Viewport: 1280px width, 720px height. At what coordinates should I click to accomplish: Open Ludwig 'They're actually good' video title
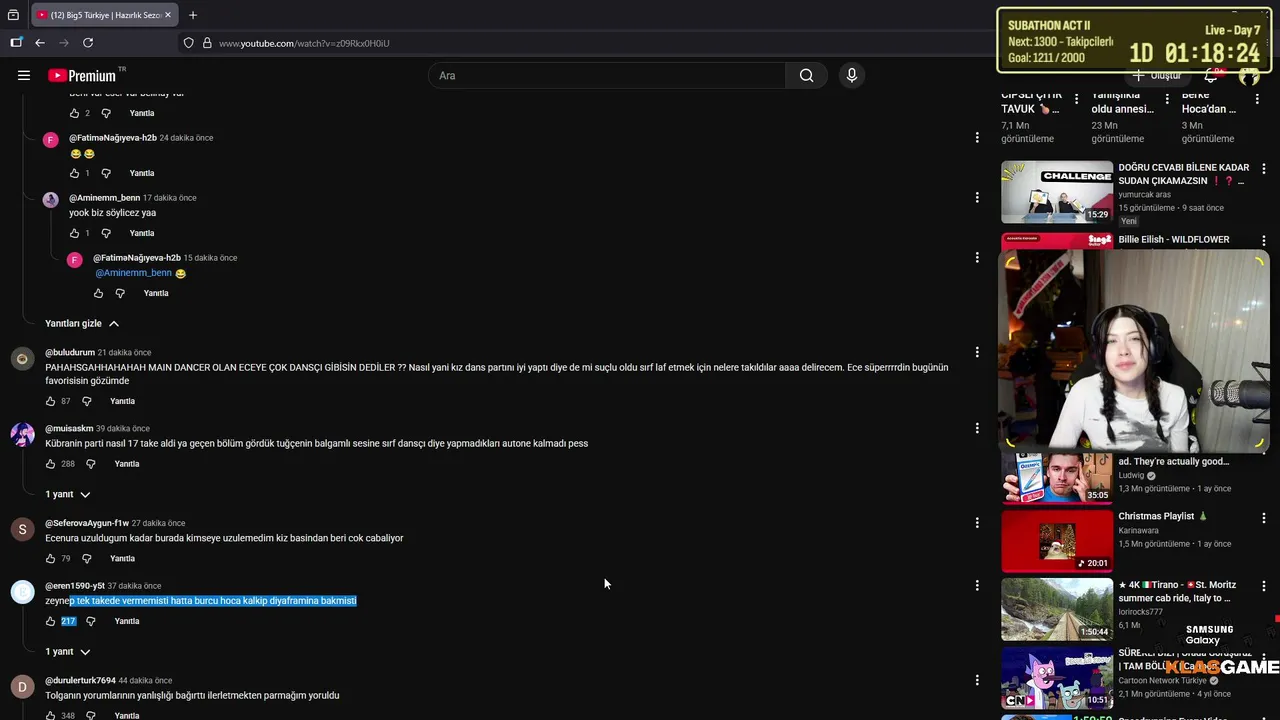(1173, 462)
